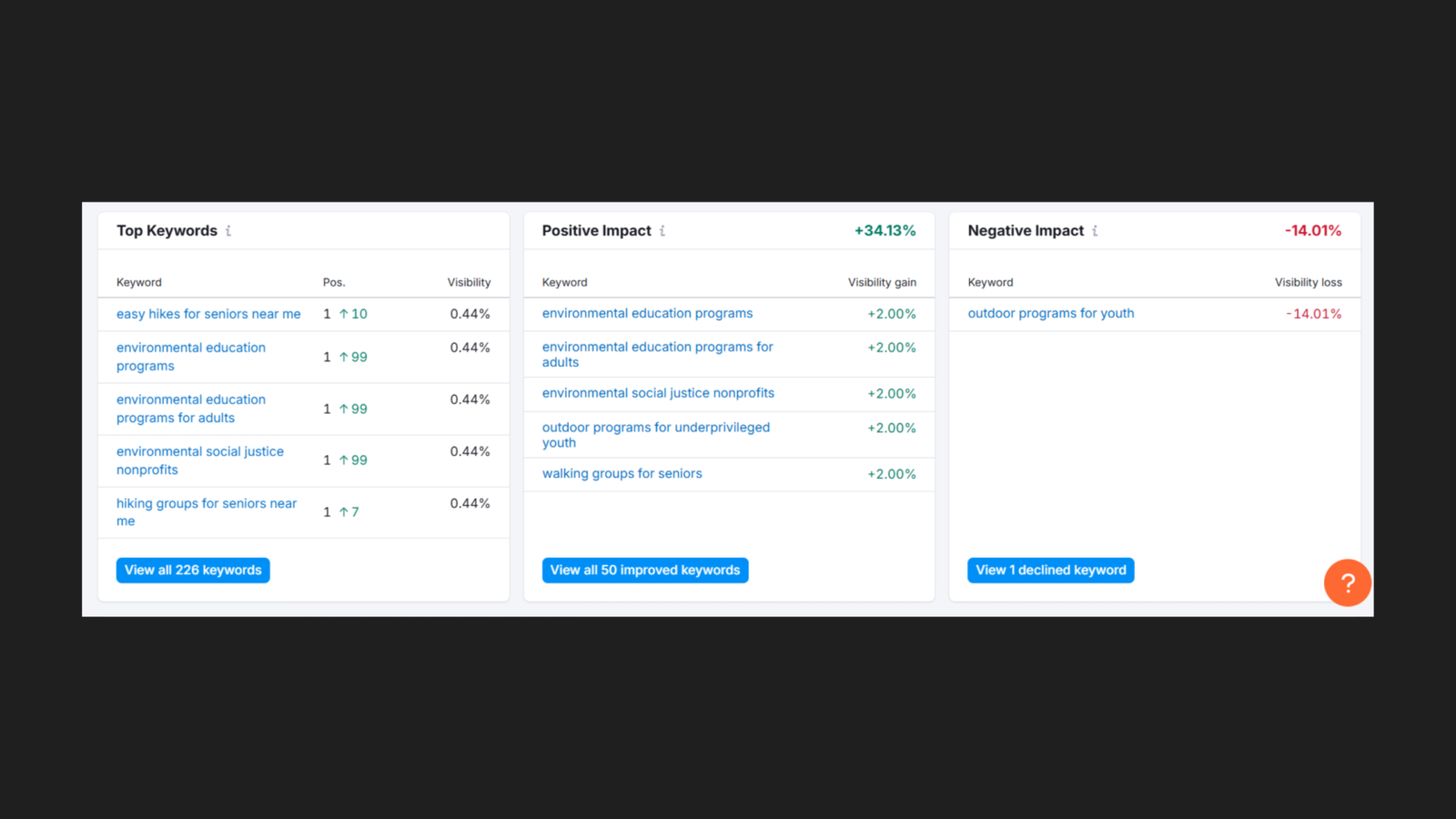
Task: Open 'walking groups for seniors' keyword link
Action: click(x=622, y=474)
